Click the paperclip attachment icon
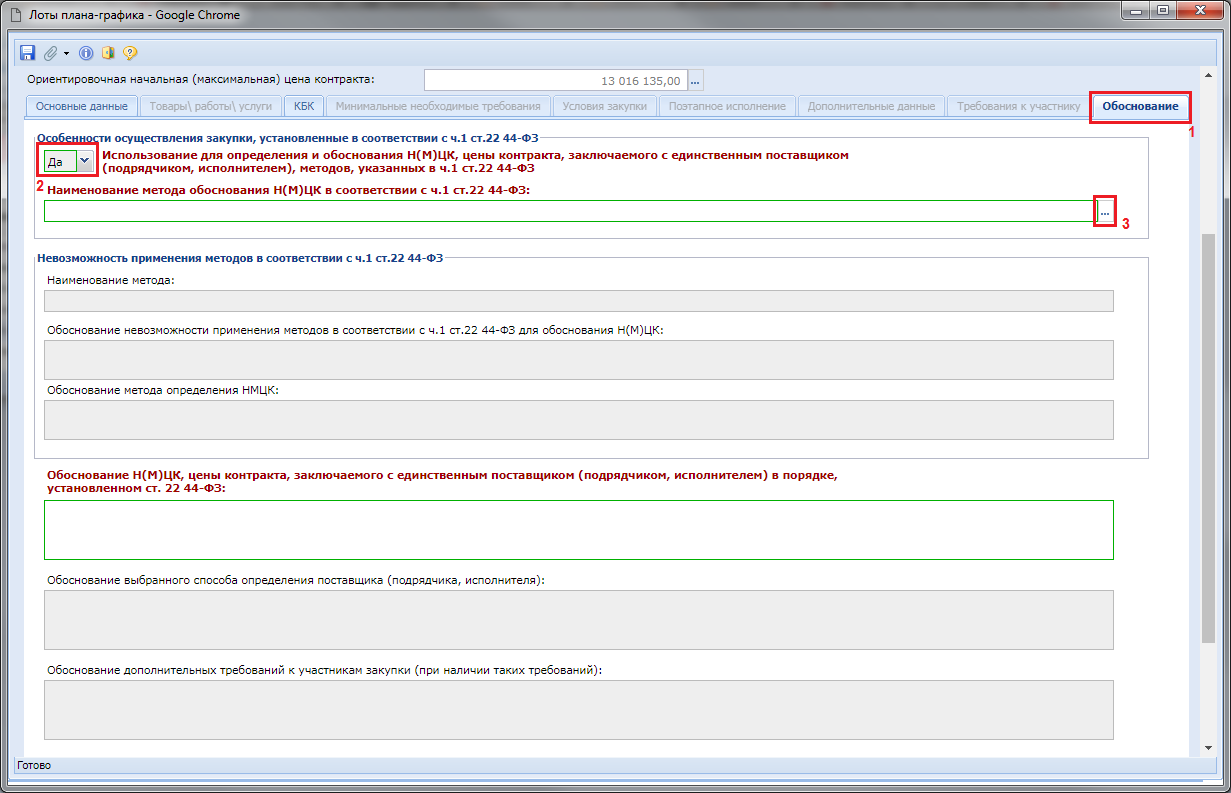The height and width of the screenshot is (793, 1231). (x=50, y=53)
